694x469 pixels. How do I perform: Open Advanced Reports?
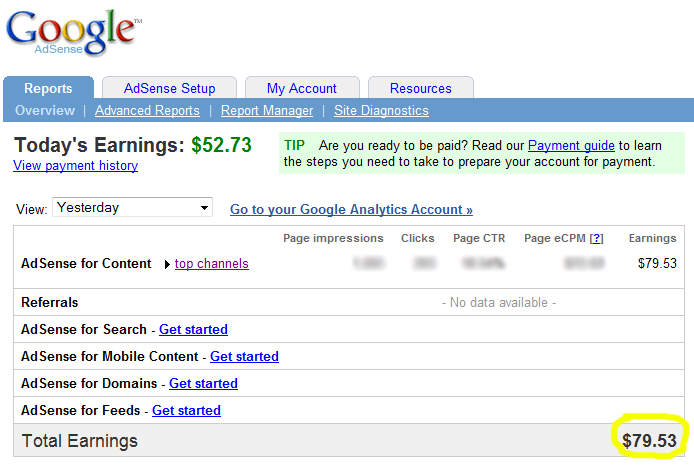pyautogui.click(x=147, y=110)
